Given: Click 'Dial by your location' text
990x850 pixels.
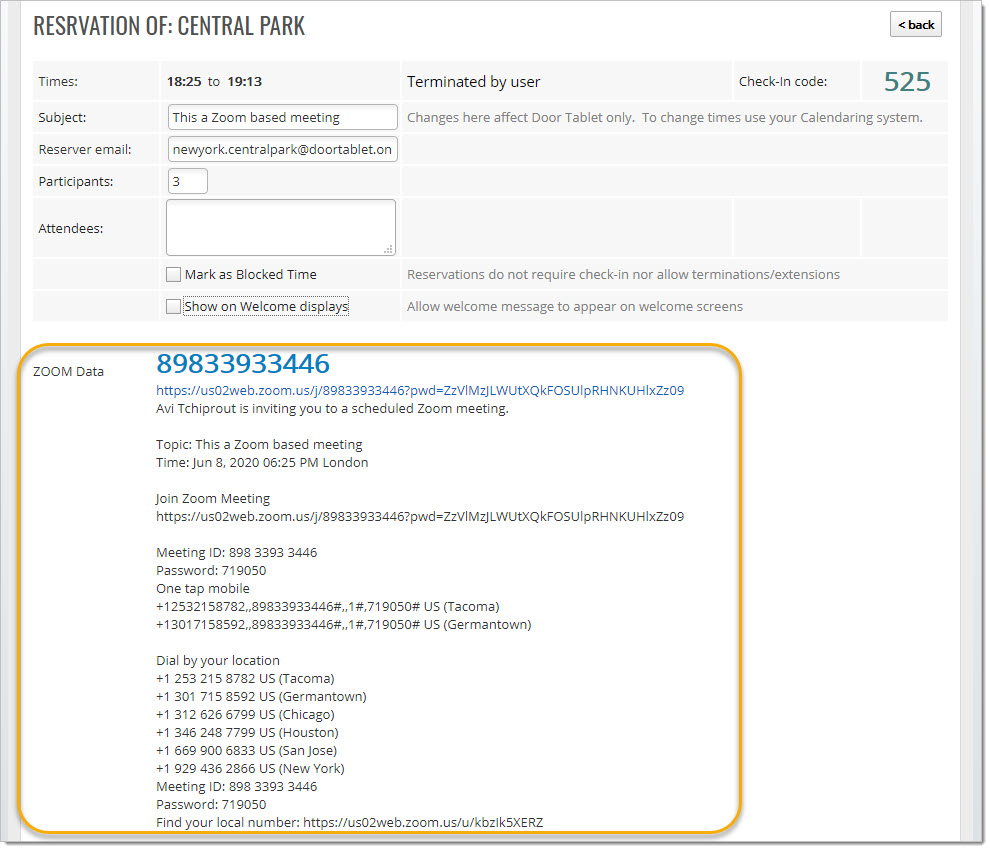Looking at the screenshot, I should pos(218,661).
